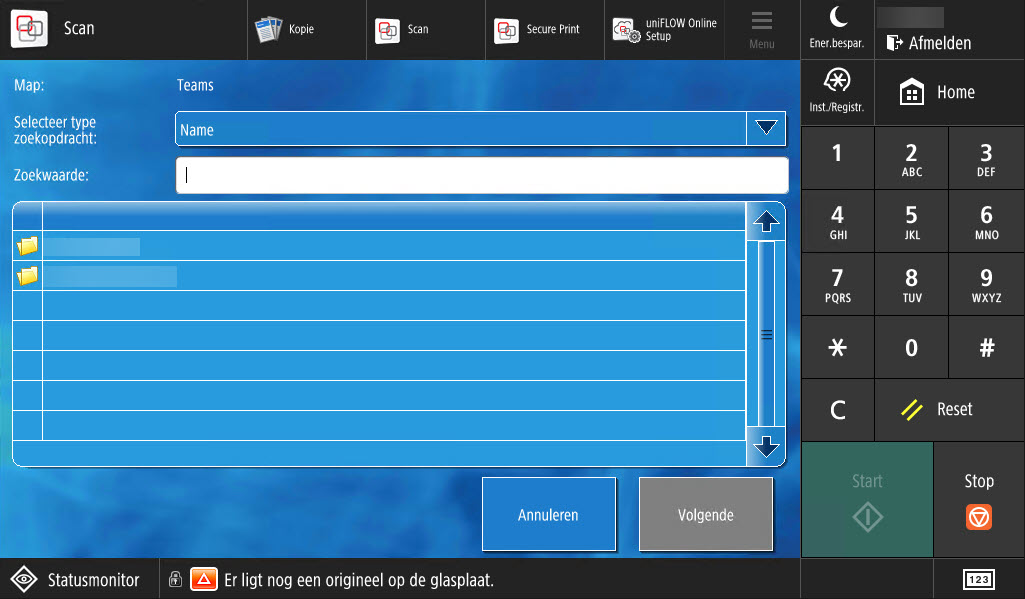1025x599 pixels.
Task: Show the 123 numeric keyboard icon
Action: 978,580
